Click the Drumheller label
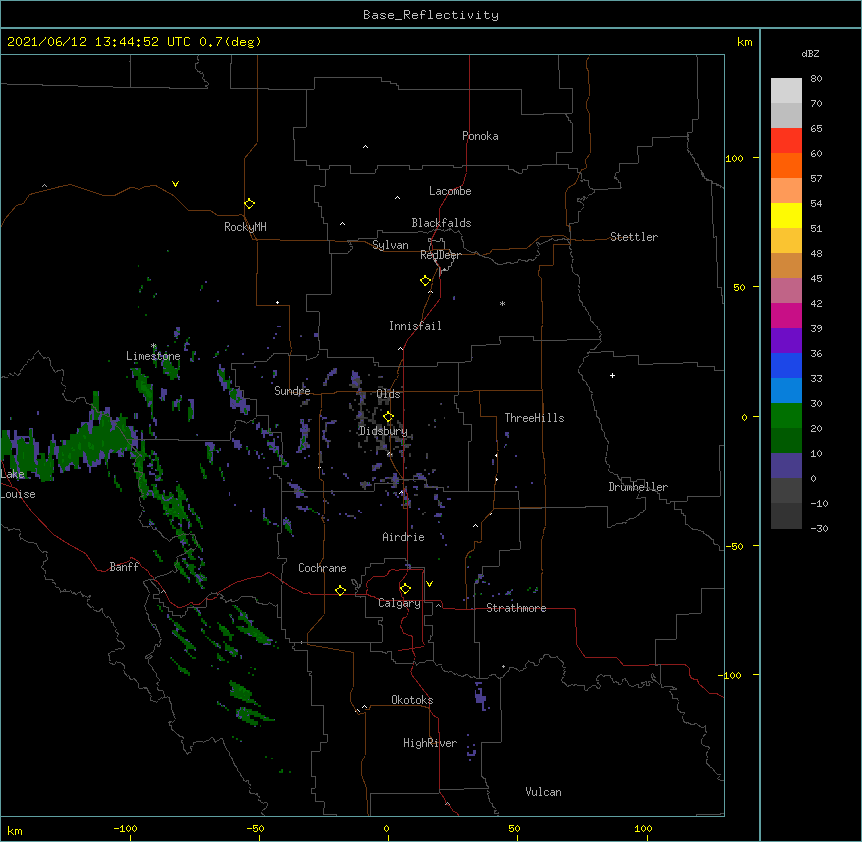This screenshot has height=842, width=862. [x=638, y=487]
